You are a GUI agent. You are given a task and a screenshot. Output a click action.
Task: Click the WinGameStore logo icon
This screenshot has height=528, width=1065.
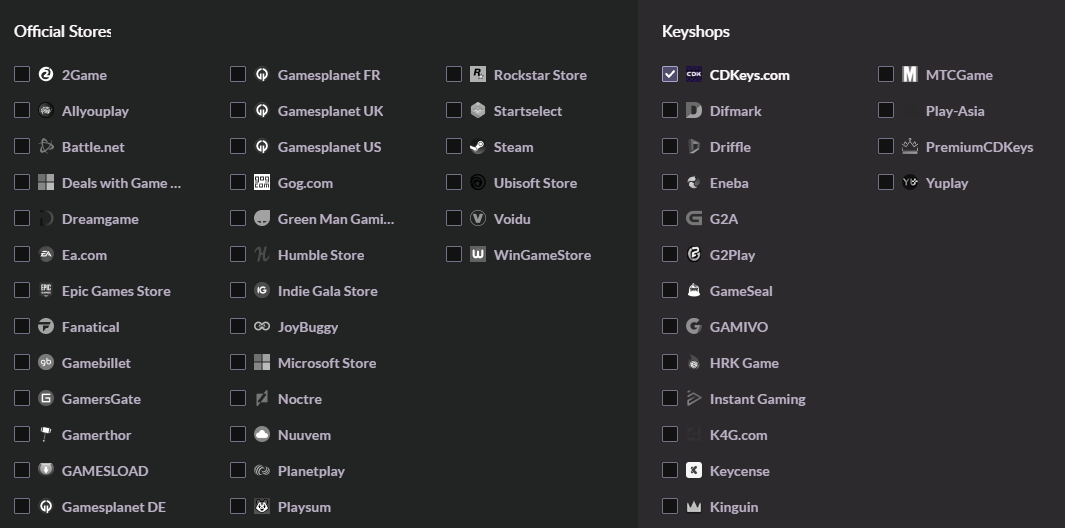click(x=477, y=254)
